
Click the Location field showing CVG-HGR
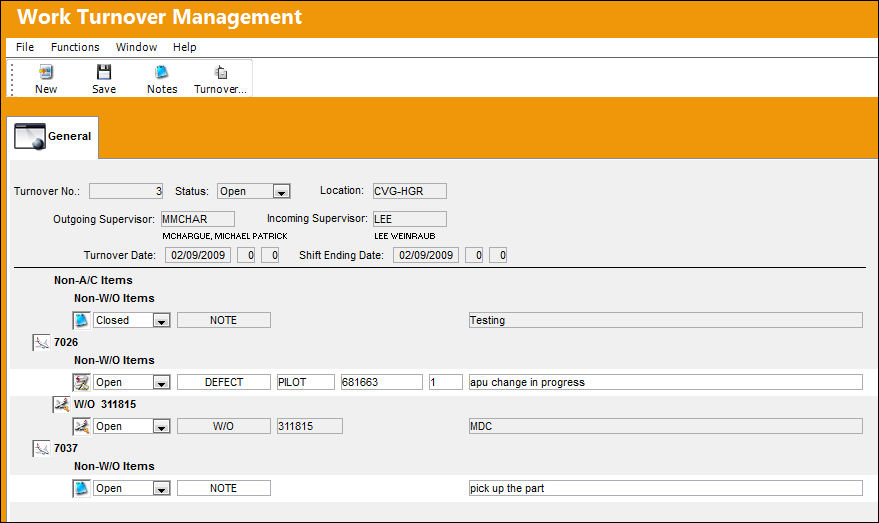tap(410, 191)
